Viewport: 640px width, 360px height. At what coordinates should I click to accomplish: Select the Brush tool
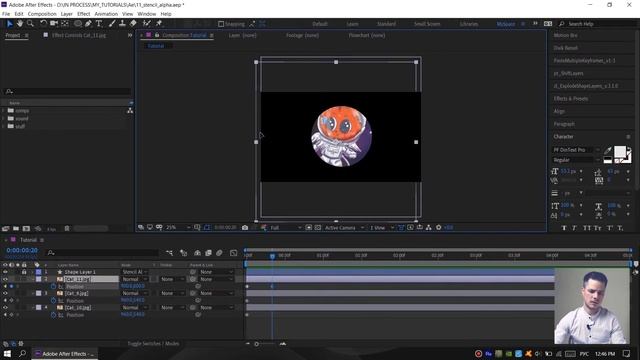(x=112, y=24)
